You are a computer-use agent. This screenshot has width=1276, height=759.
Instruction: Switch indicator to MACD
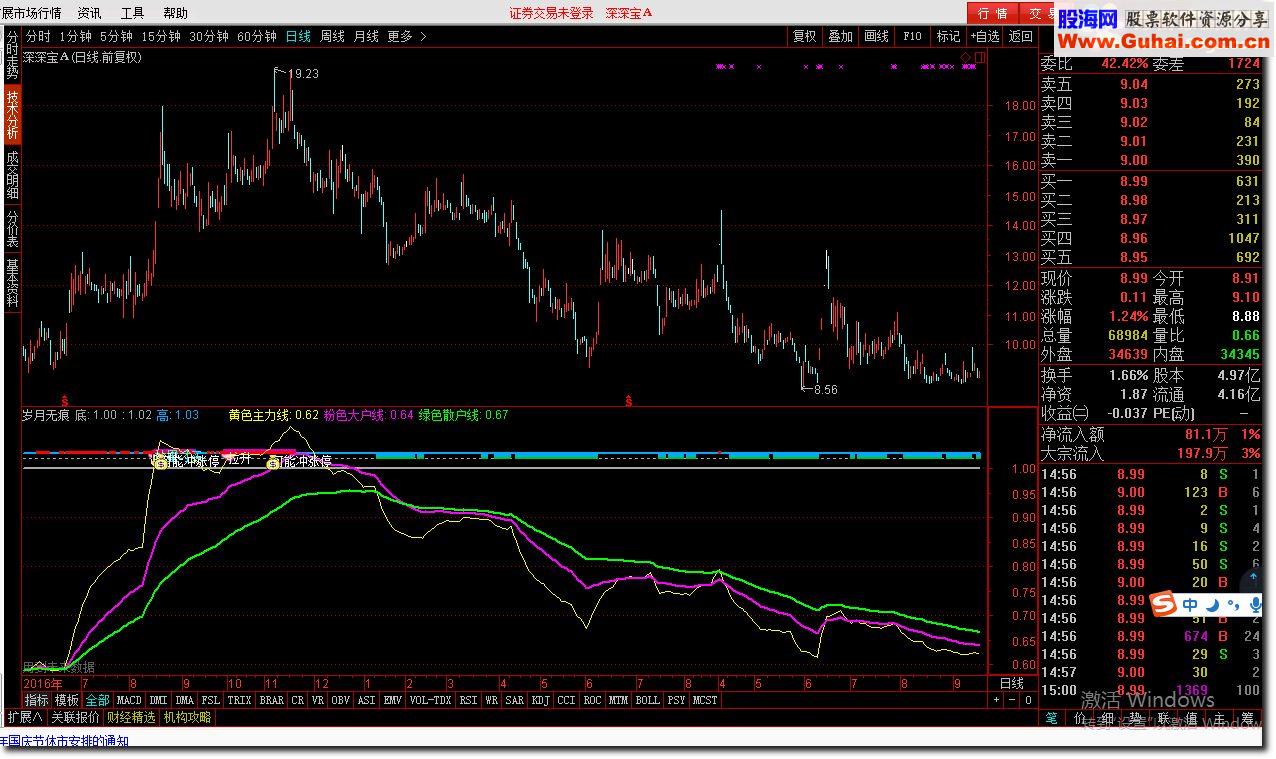tap(129, 700)
